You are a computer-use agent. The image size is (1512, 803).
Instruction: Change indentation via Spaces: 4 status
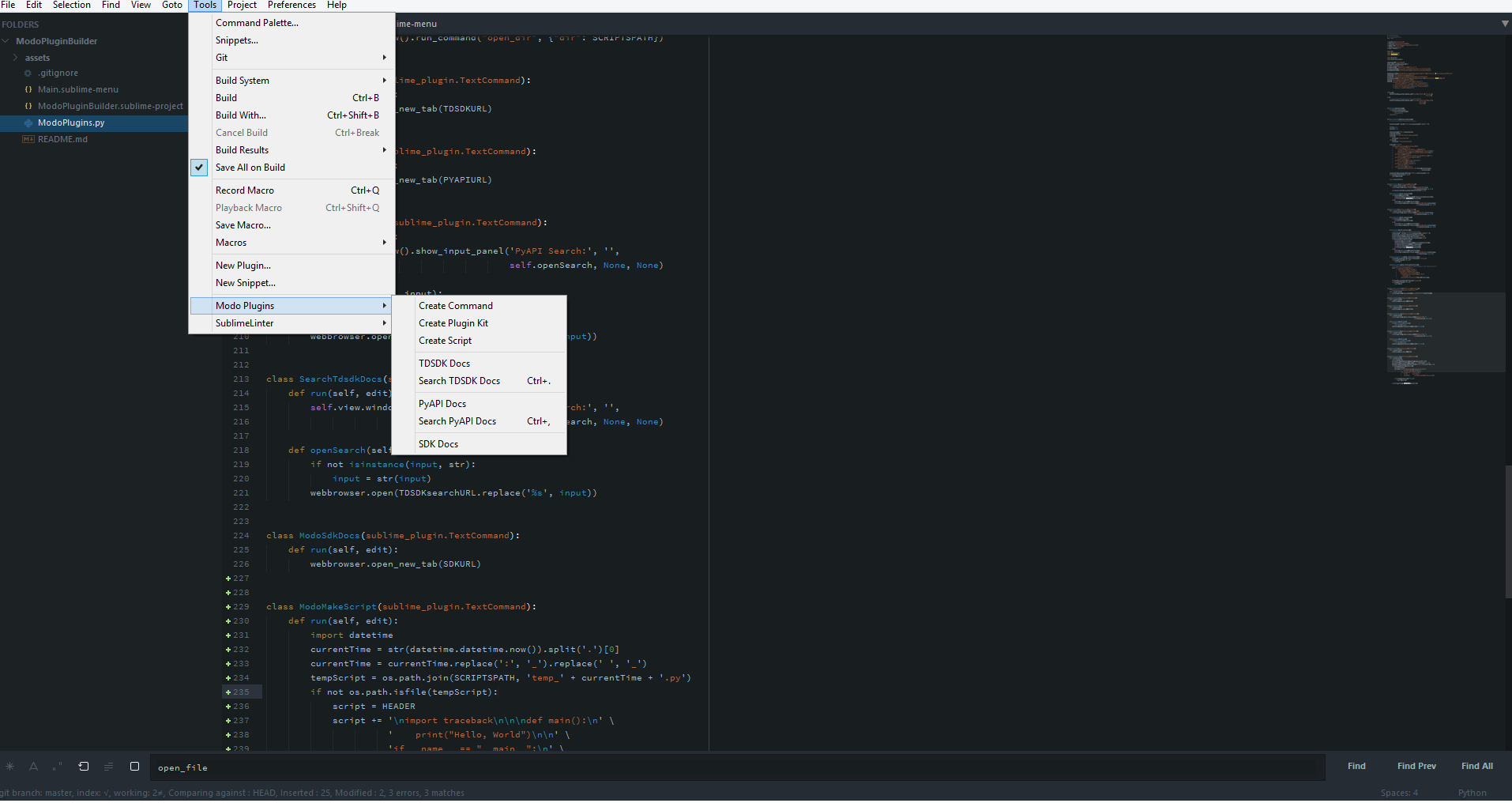tap(1399, 793)
